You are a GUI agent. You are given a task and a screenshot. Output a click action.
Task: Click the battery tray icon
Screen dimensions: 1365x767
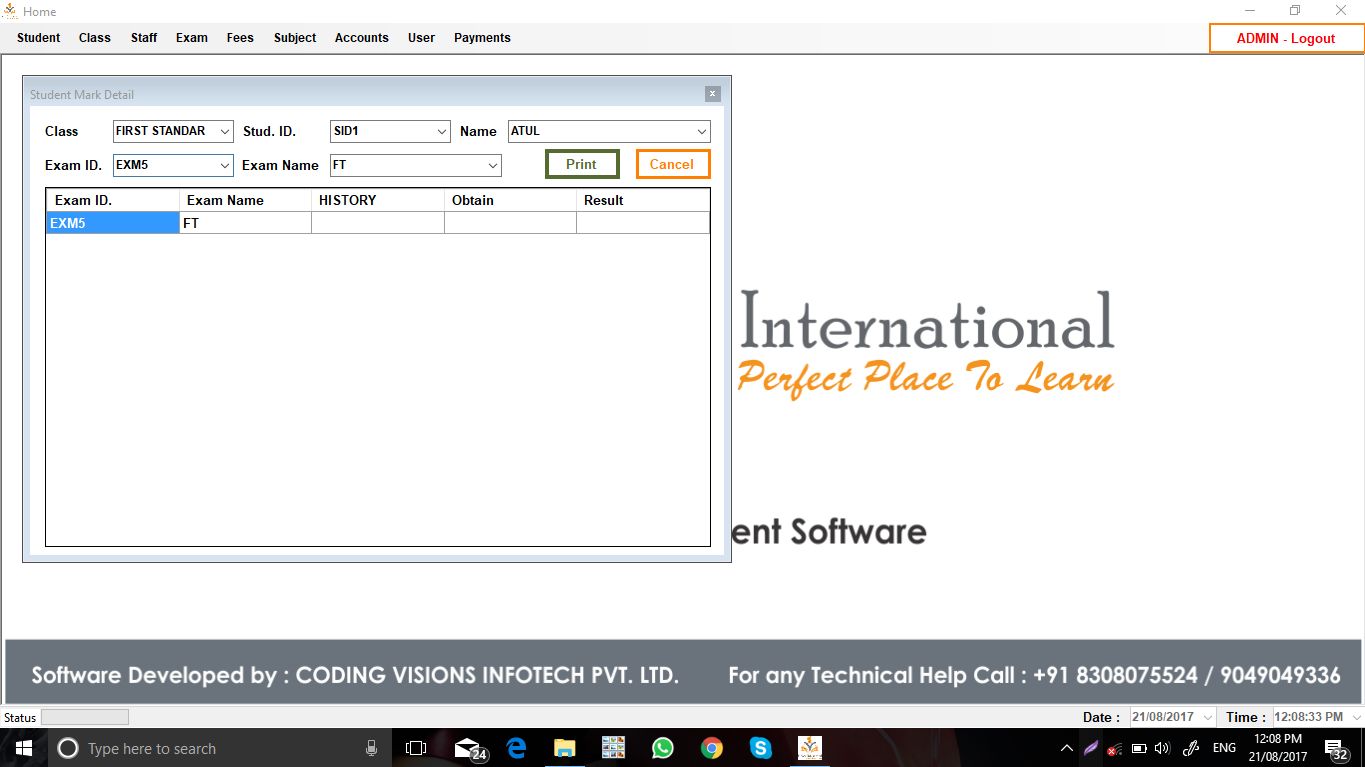click(1138, 748)
